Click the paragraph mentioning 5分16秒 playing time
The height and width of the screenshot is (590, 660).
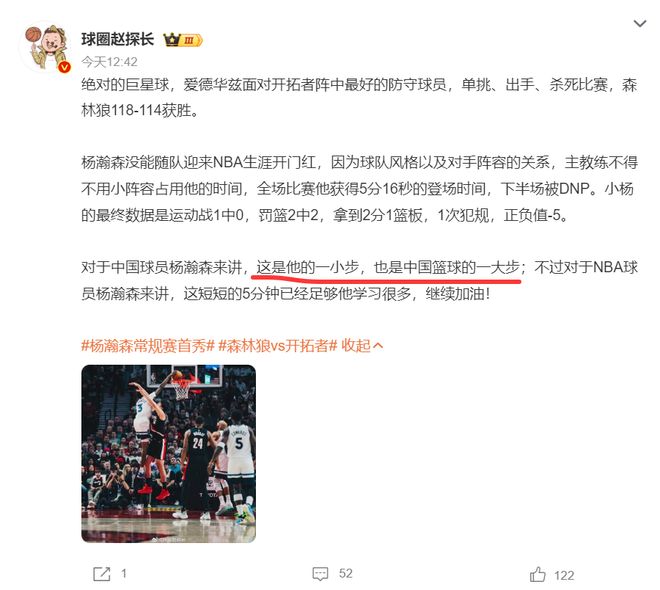pos(359,189)
